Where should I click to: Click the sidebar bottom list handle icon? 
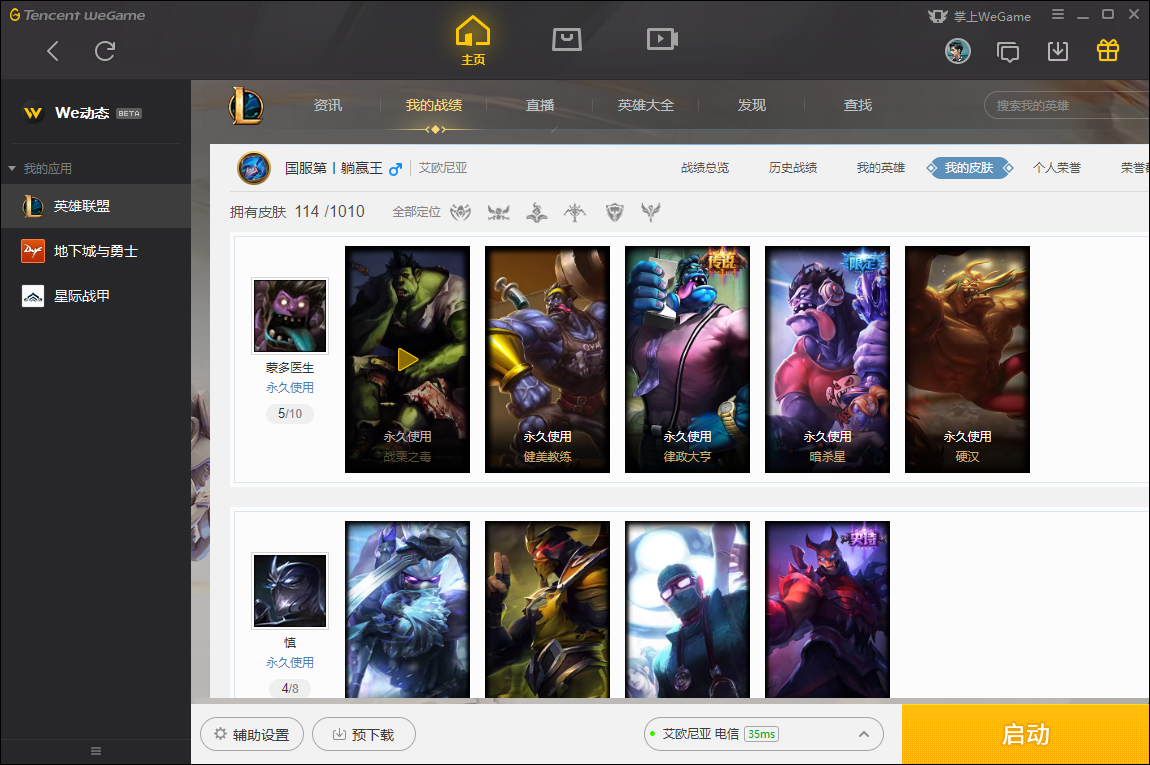(x=95, y=751)
